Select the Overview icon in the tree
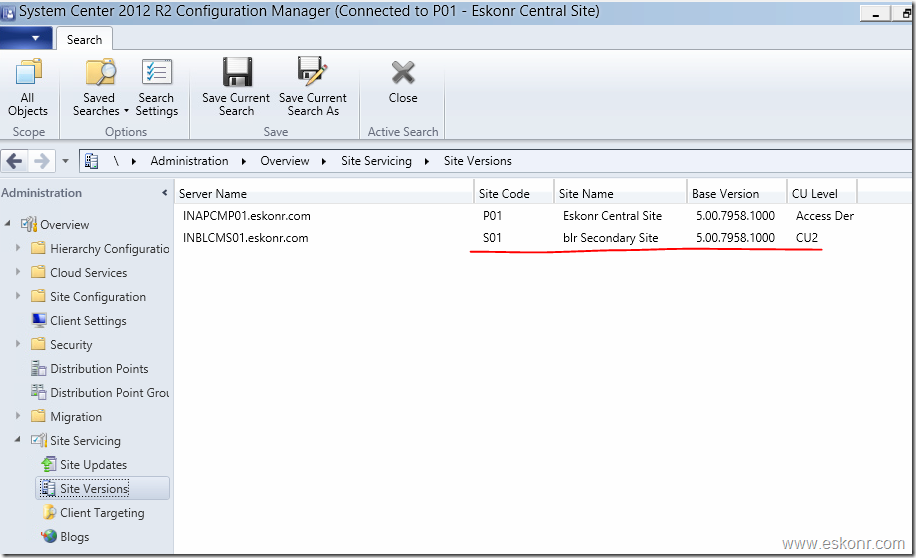 coord(29,224)
